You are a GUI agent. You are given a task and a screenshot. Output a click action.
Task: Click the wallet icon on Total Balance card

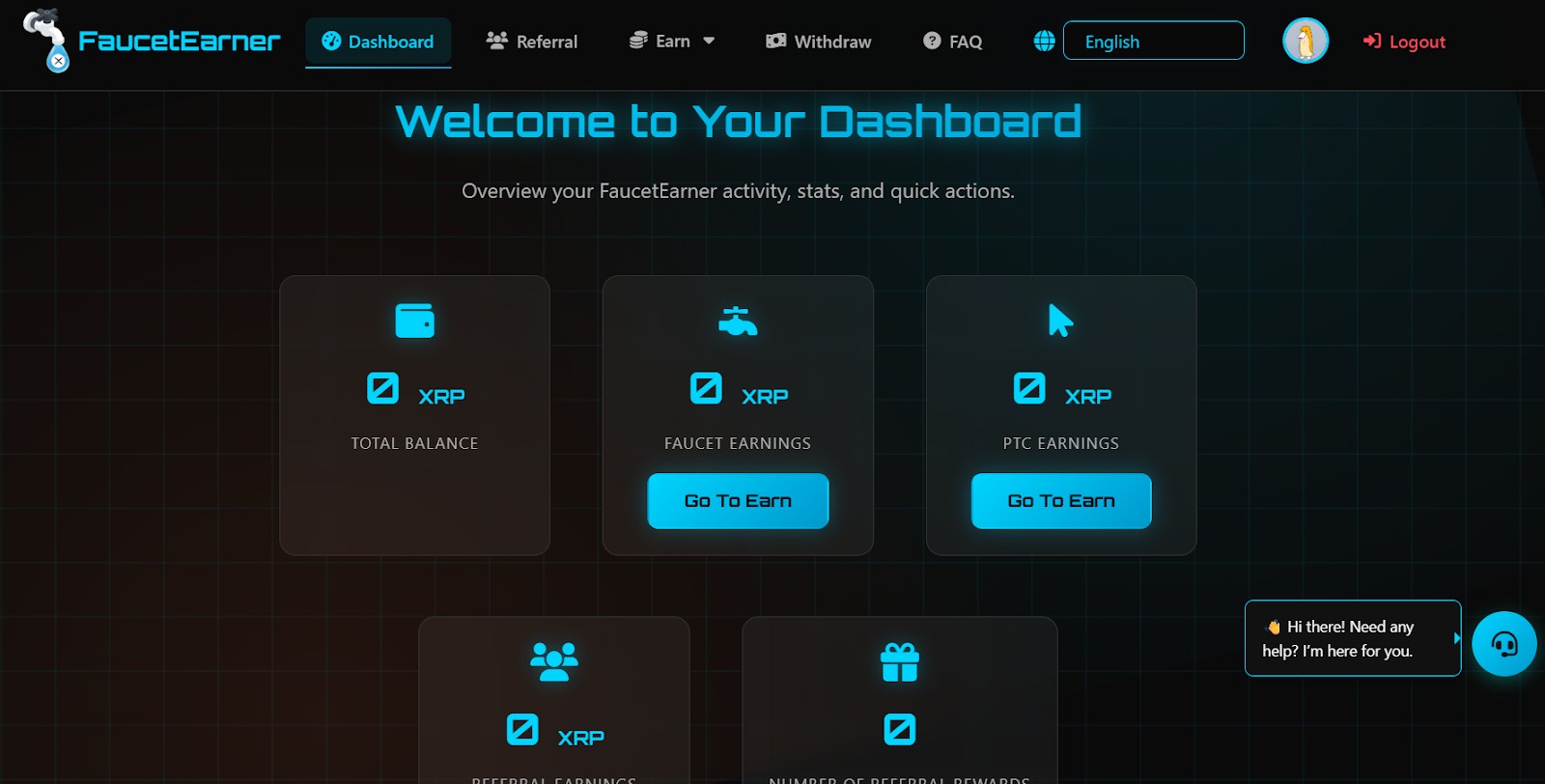click(415, 321)
